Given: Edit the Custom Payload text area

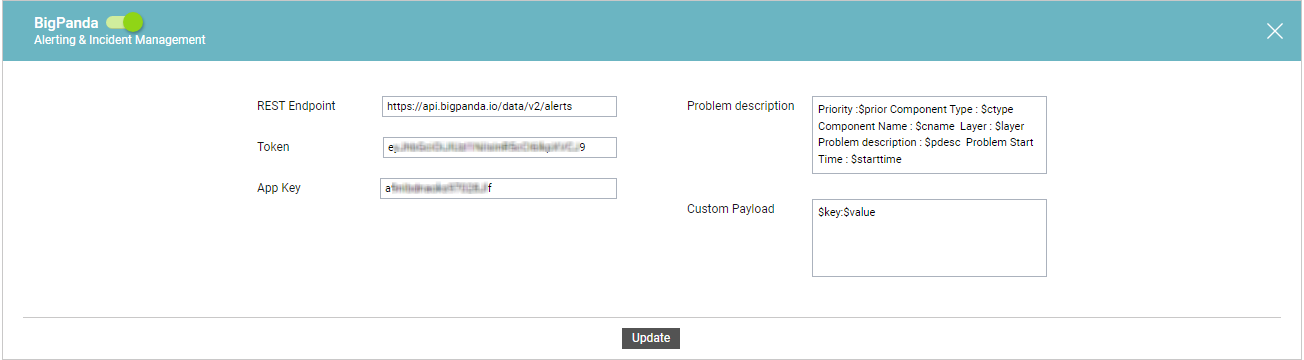Looking at the screenshot, I should point(929,238).
